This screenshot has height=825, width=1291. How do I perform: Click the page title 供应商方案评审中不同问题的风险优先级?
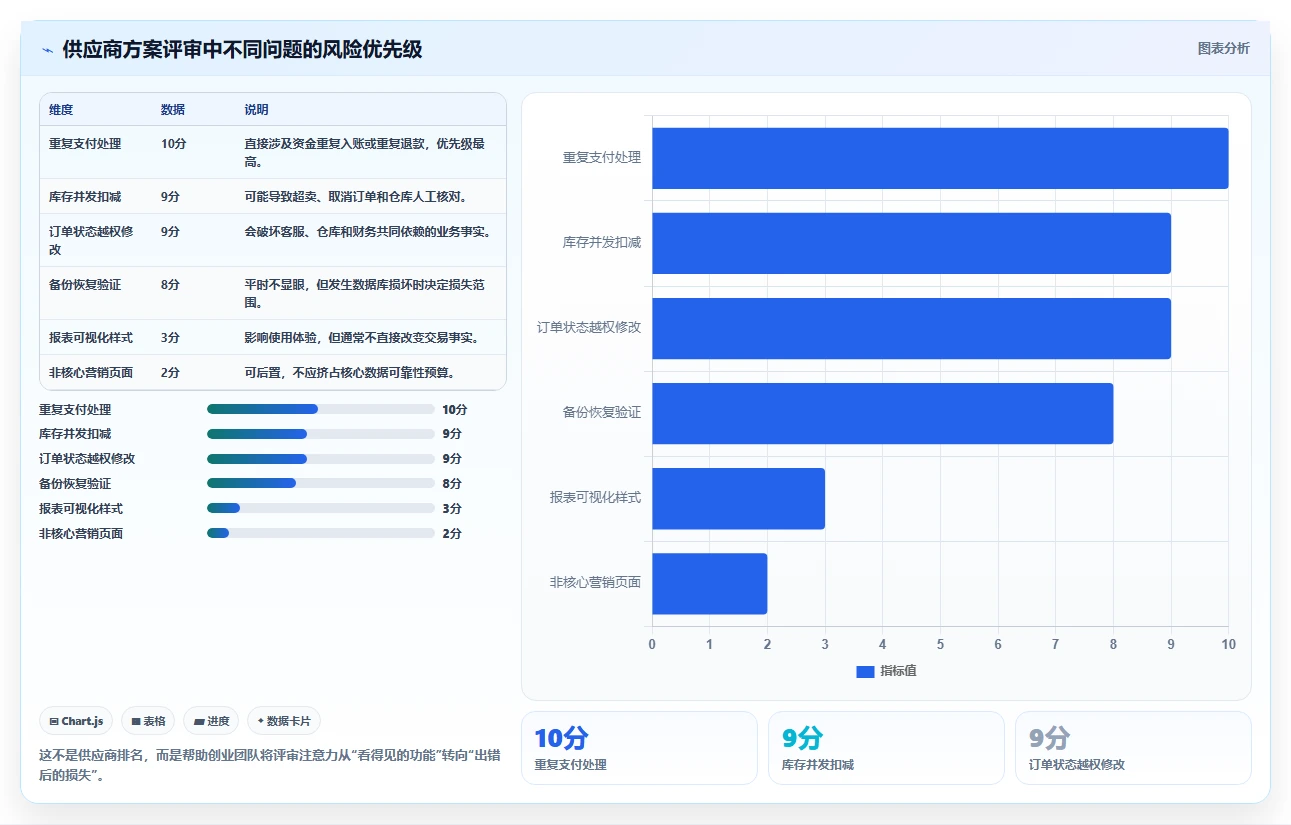click(x=242, y=49)
